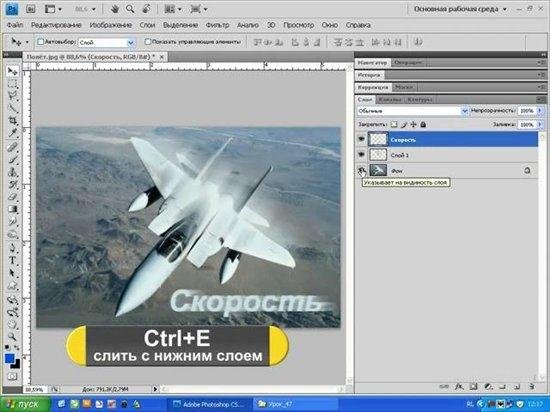The image size is (550, 412).
Task: Click the Rotate View tool in application bar
Action: tap(146, 9)
